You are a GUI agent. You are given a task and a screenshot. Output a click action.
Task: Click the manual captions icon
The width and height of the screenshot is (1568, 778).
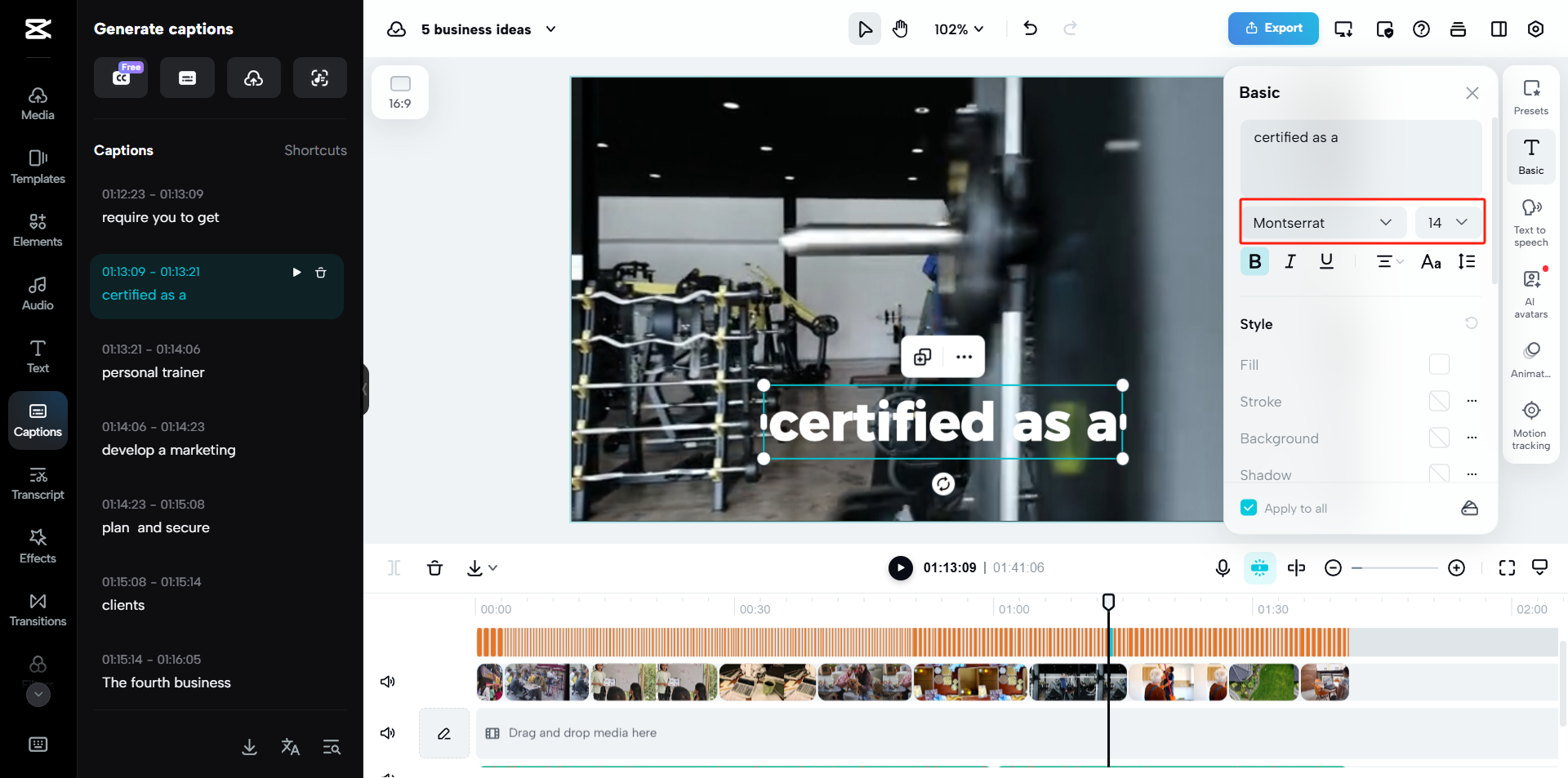click(187, 78)
